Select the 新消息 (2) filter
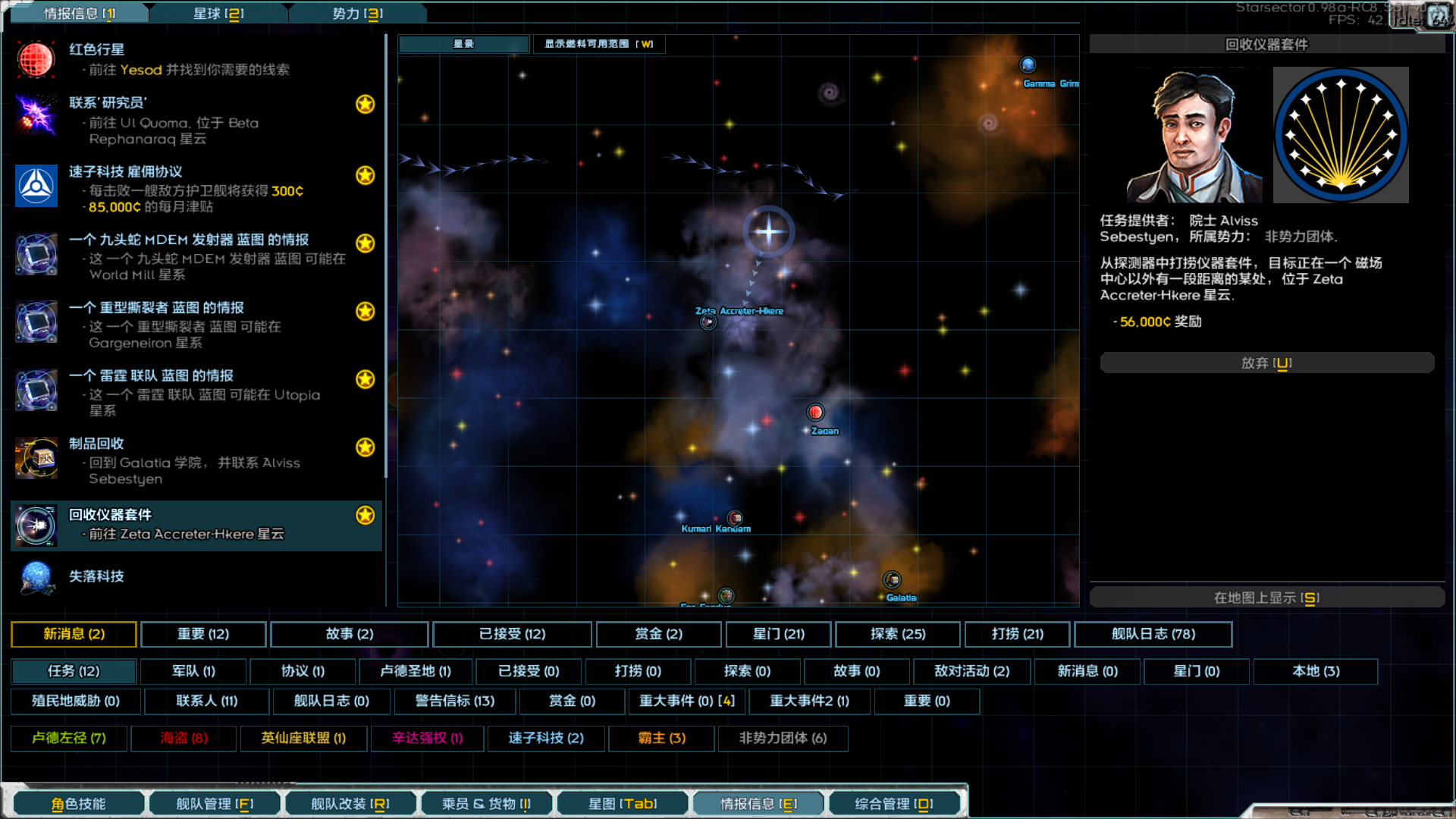This screenshot has width=1456, height=819. pyautogui.click(x=74, y=634)
